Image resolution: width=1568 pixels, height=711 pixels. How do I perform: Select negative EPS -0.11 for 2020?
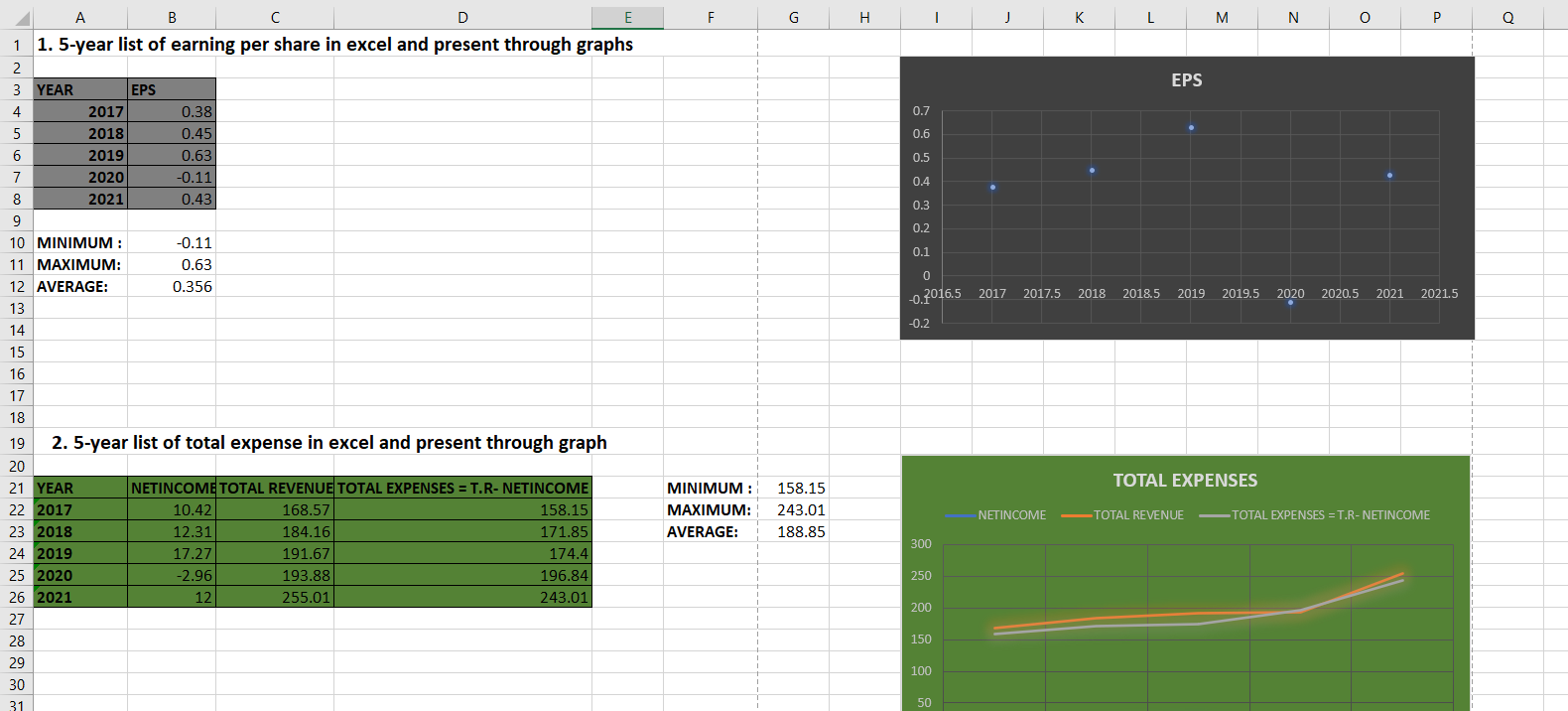[x=172, y=177]
